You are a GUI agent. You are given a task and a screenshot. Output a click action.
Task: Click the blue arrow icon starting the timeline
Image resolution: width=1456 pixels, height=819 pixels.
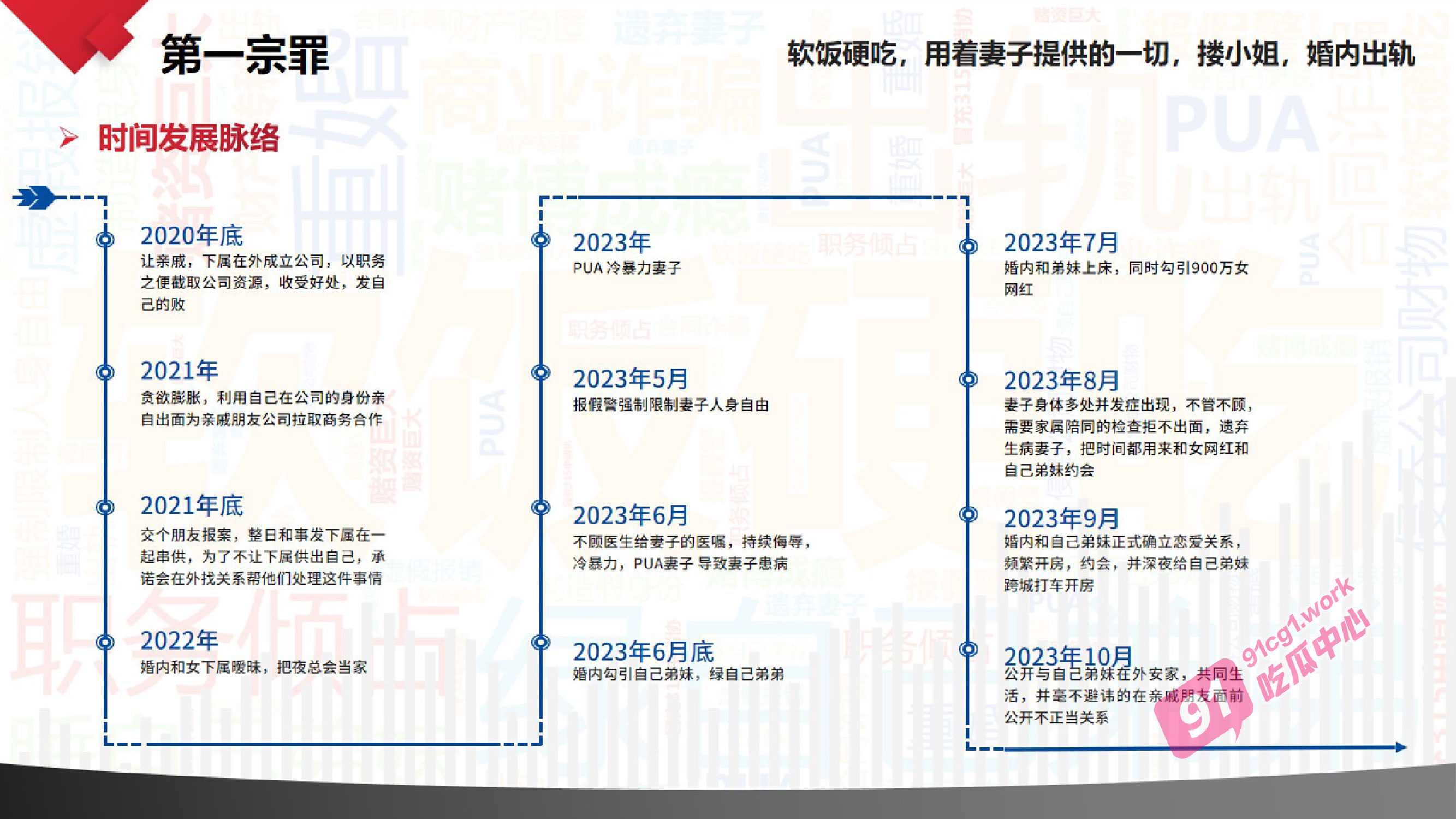34,198
